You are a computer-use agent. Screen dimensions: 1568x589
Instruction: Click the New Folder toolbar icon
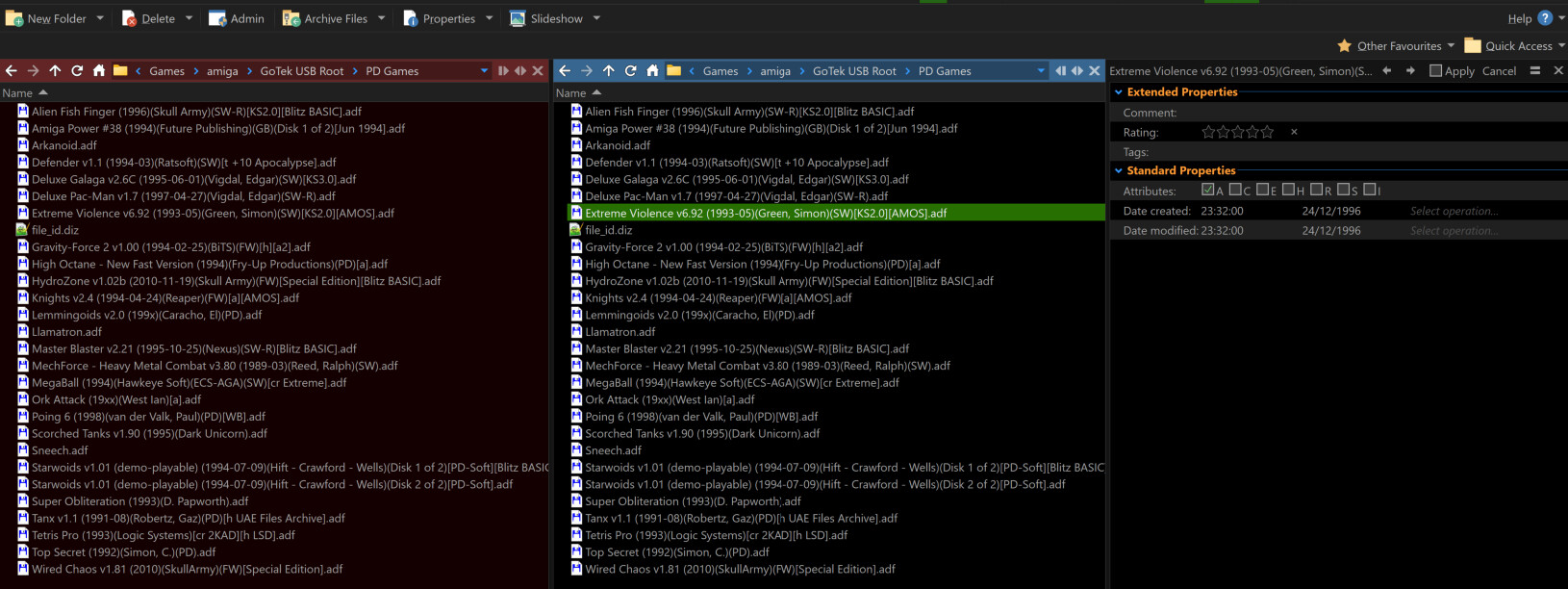pos(14,18)
